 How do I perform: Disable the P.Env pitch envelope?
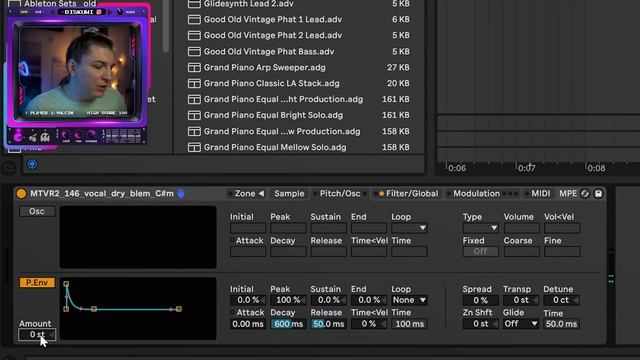(37, 282)
